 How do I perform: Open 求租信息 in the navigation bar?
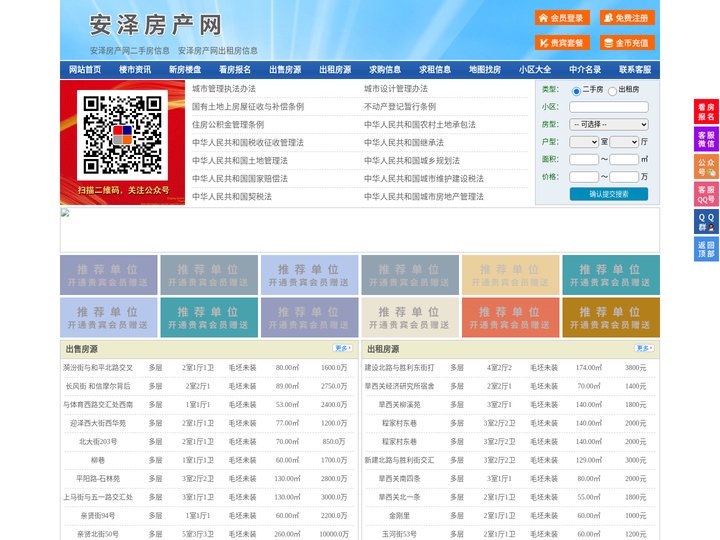(x=435, y=70)
